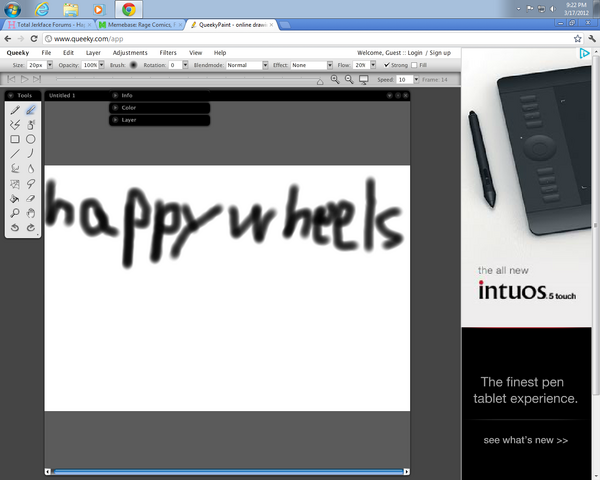The image size is (600, 480).
Task: Select the water drop Blur tool
Action: (31, 169)
